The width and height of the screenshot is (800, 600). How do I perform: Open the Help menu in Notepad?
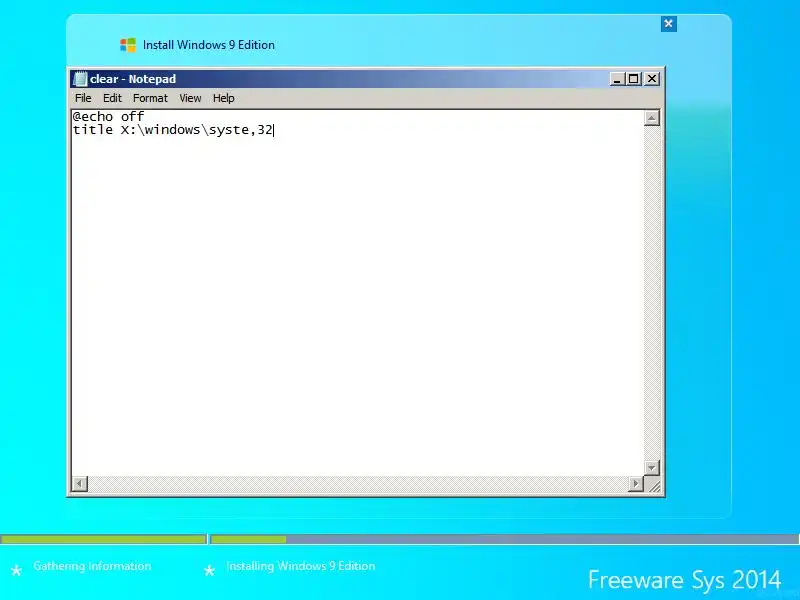coord(223,98)
